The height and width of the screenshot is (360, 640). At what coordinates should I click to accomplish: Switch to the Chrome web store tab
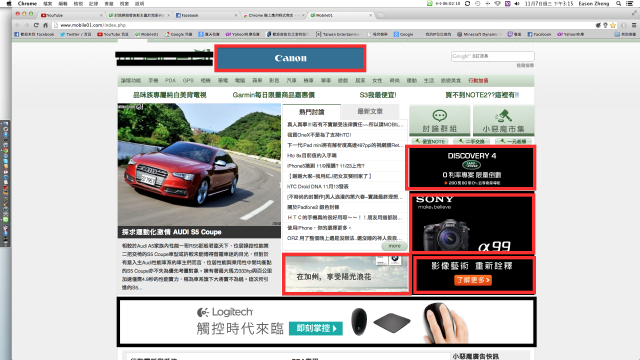273,15
